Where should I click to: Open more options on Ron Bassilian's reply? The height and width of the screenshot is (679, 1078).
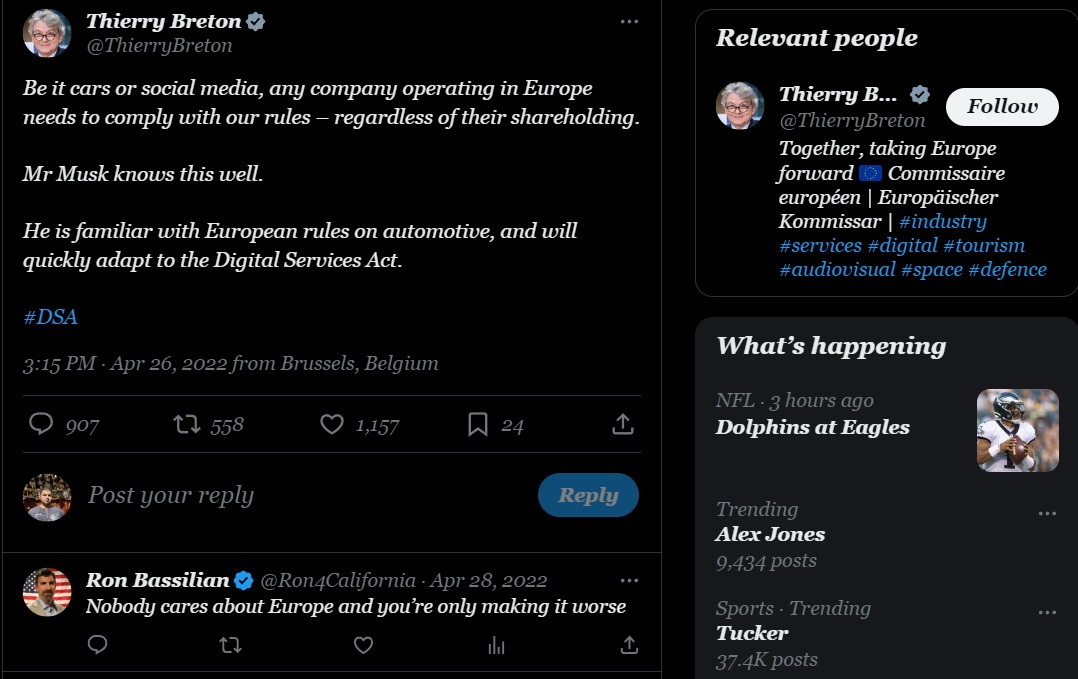629,580
